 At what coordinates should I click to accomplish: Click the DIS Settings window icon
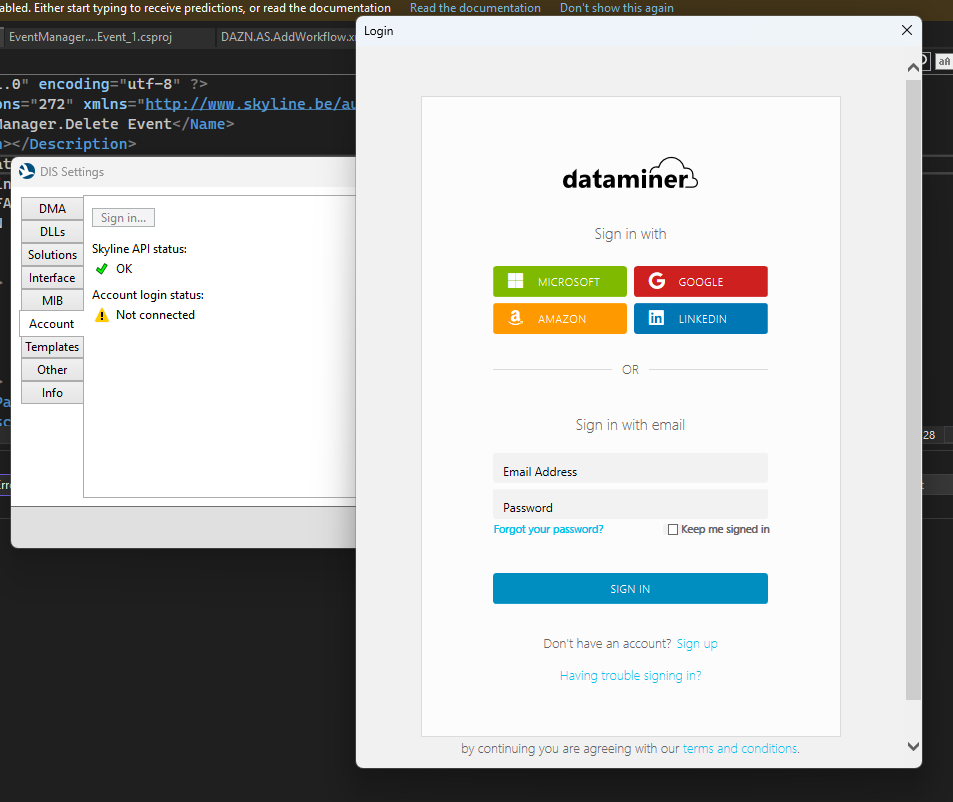tap(27, 171)
